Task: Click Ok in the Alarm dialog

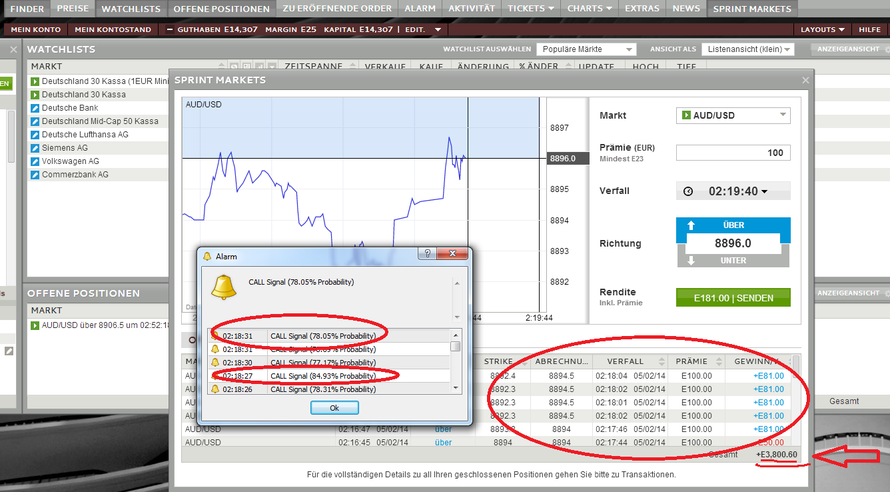Action: (334, 407)
